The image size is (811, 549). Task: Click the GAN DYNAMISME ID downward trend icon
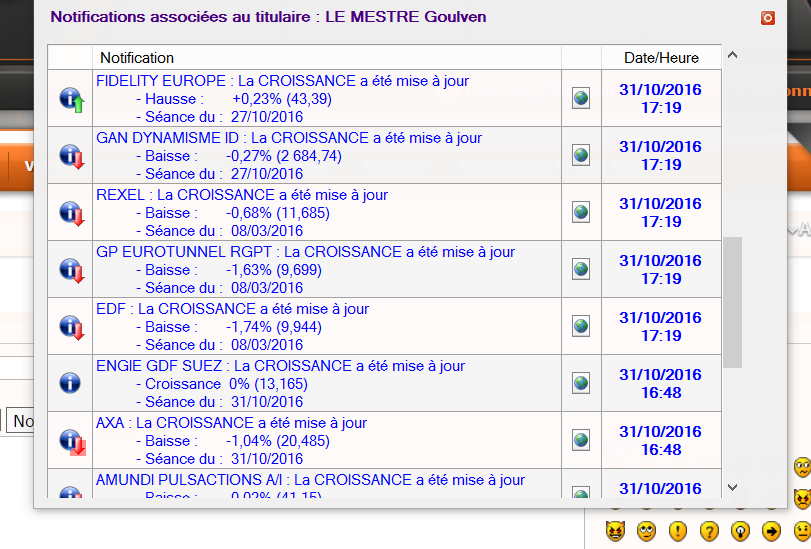[x=72, y=155]
